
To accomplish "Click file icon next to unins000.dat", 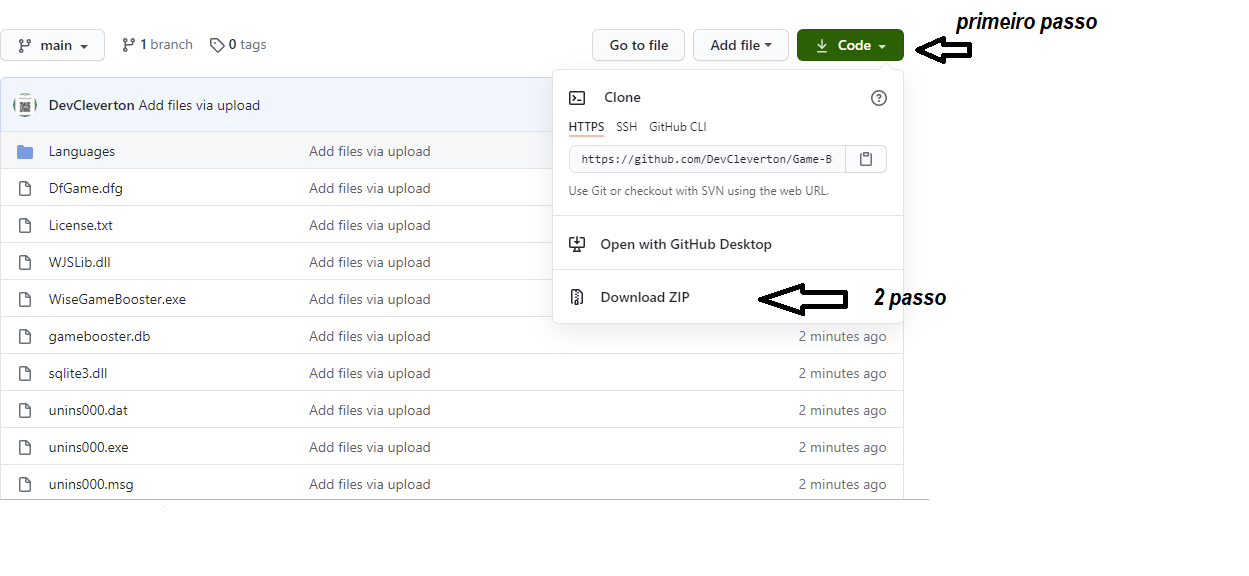I will (26, 410).
